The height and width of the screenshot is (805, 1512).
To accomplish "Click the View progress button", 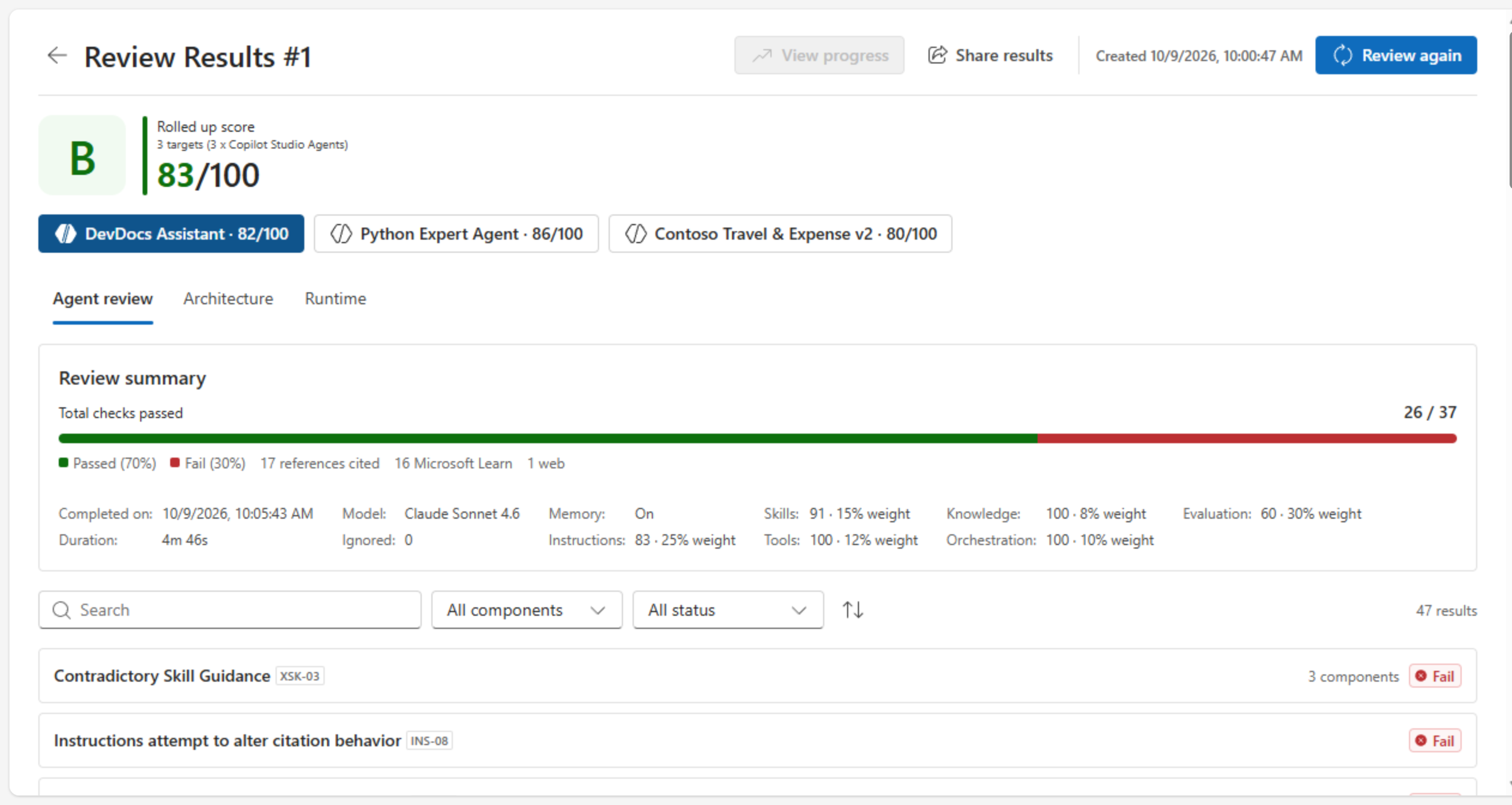I will click(x=819, y=55).
